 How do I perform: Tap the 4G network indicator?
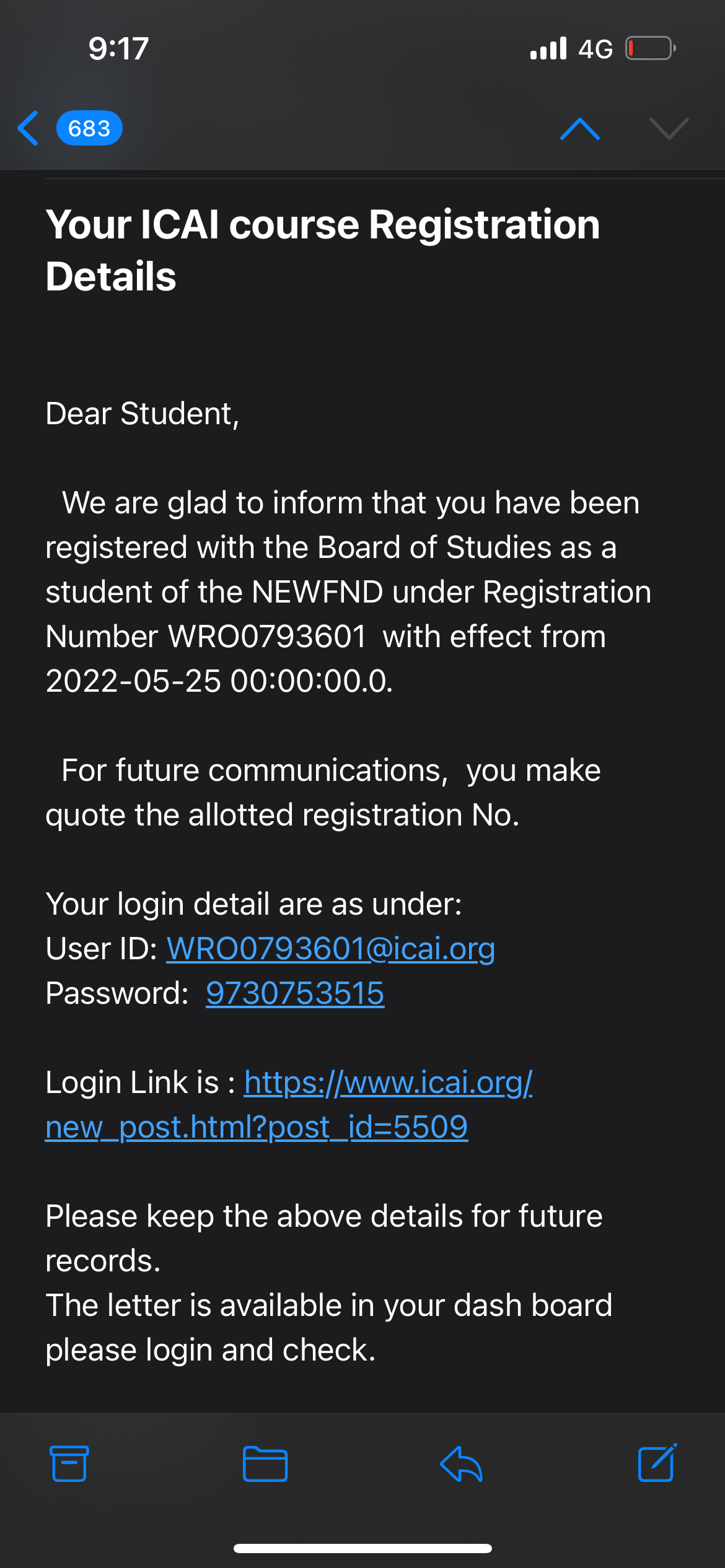pyautogui.click(x=595, y=49)
